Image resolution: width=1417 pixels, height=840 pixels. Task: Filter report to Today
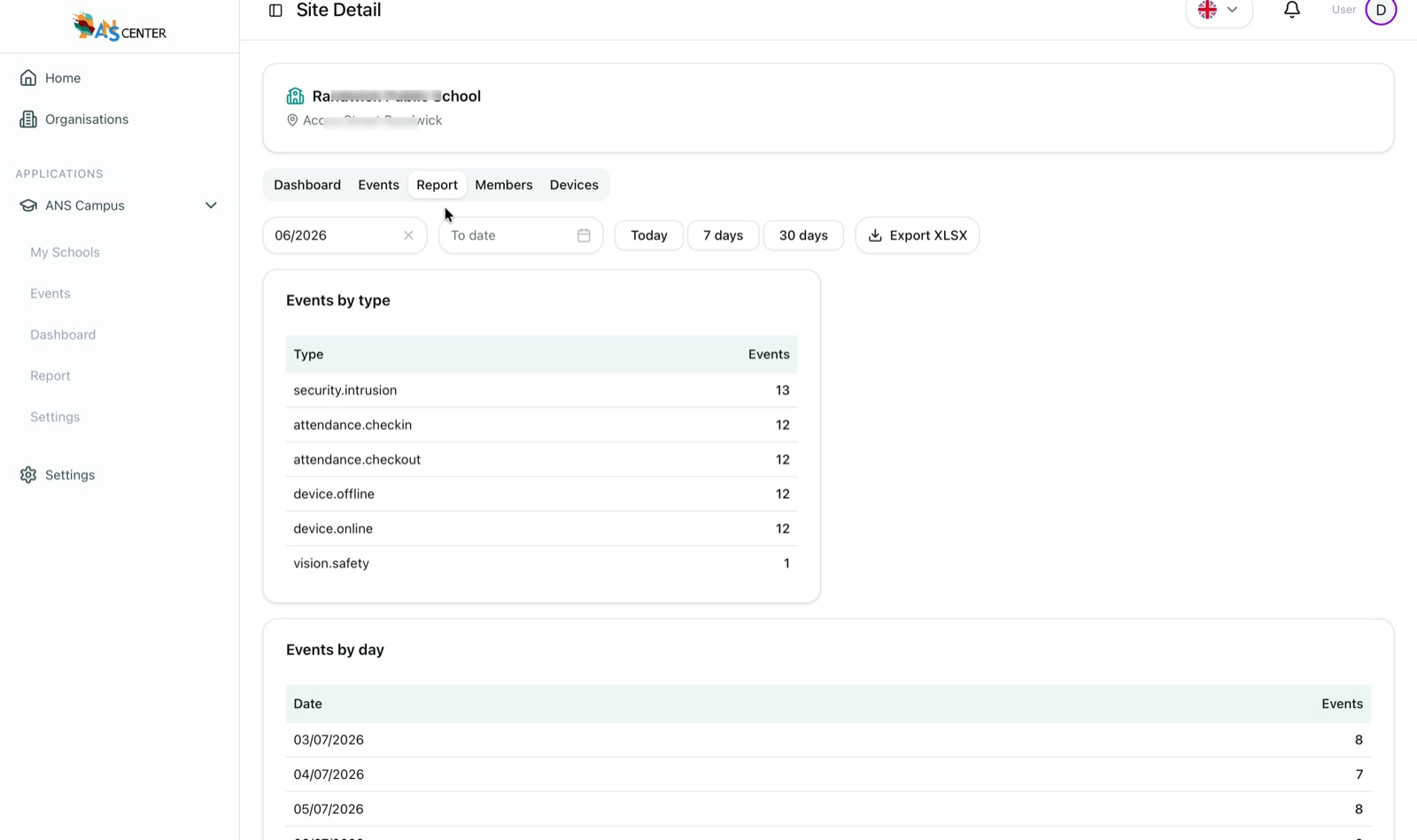click(x=649, y=235)
